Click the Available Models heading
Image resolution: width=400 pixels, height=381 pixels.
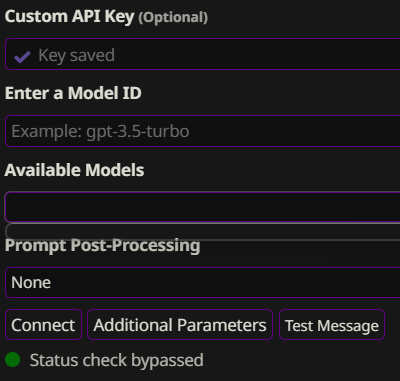(x=74, y=170)
